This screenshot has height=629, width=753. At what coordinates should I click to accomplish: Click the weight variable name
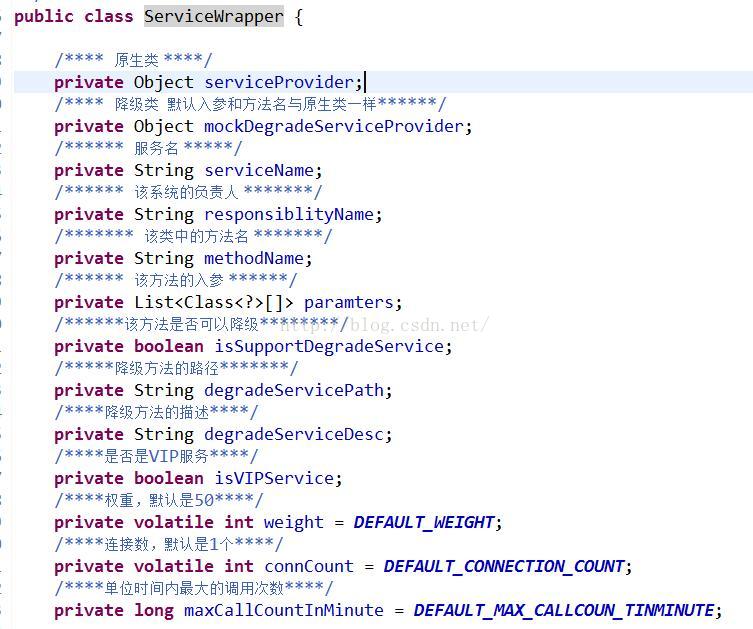[294, 522]
